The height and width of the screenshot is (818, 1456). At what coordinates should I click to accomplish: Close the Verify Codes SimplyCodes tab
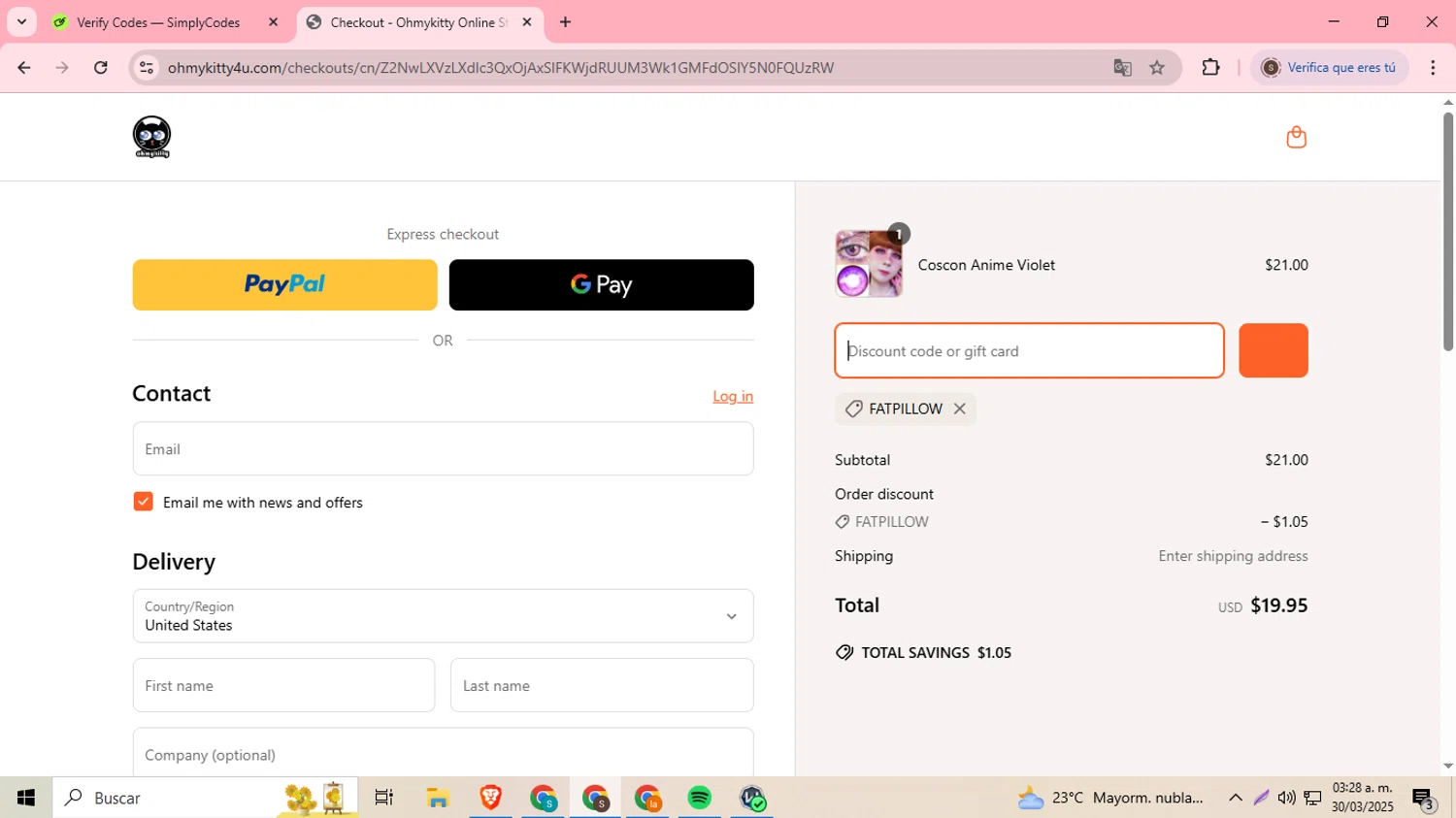coord(273,22)
